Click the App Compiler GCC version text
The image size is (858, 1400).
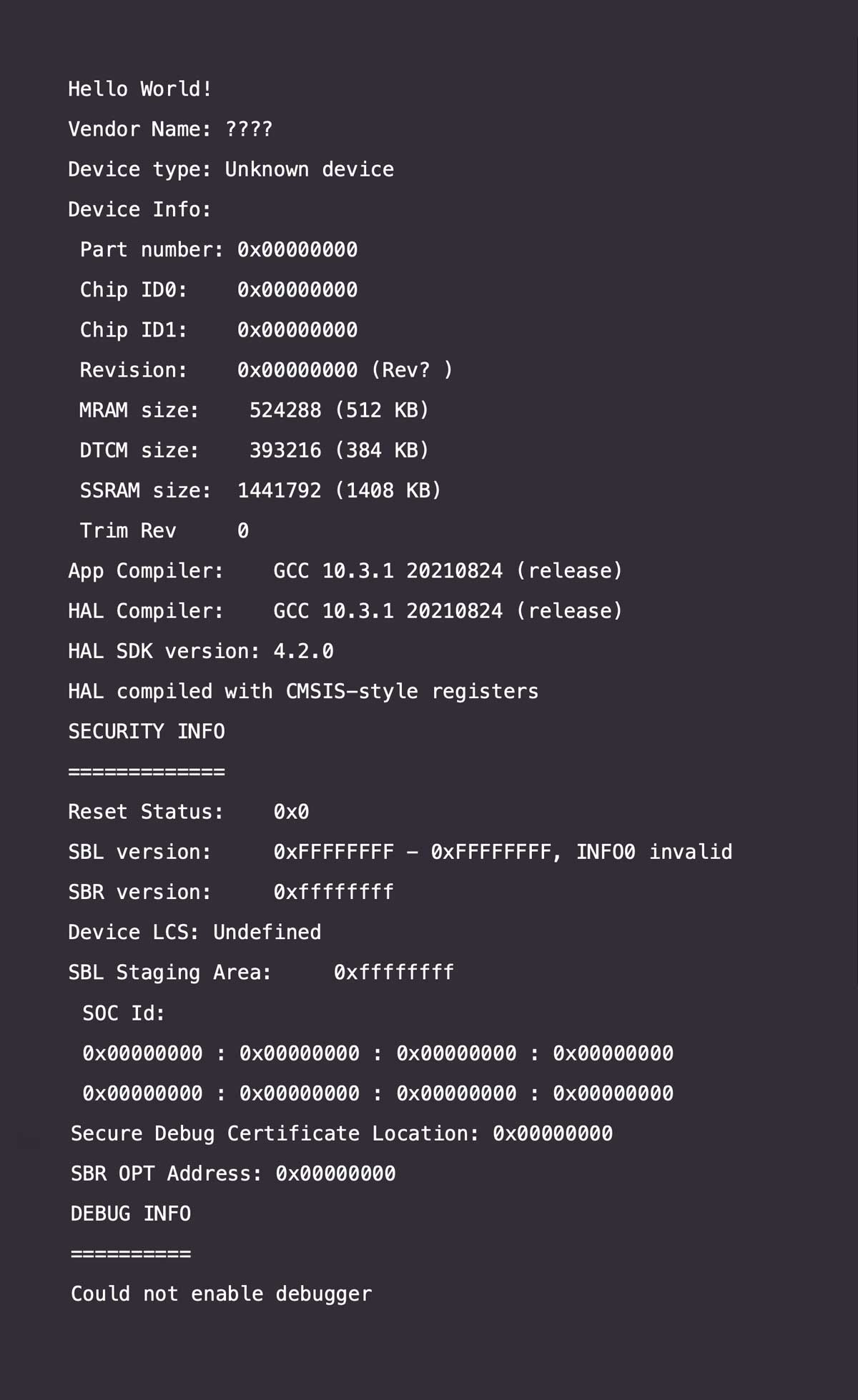pos(448,571)
